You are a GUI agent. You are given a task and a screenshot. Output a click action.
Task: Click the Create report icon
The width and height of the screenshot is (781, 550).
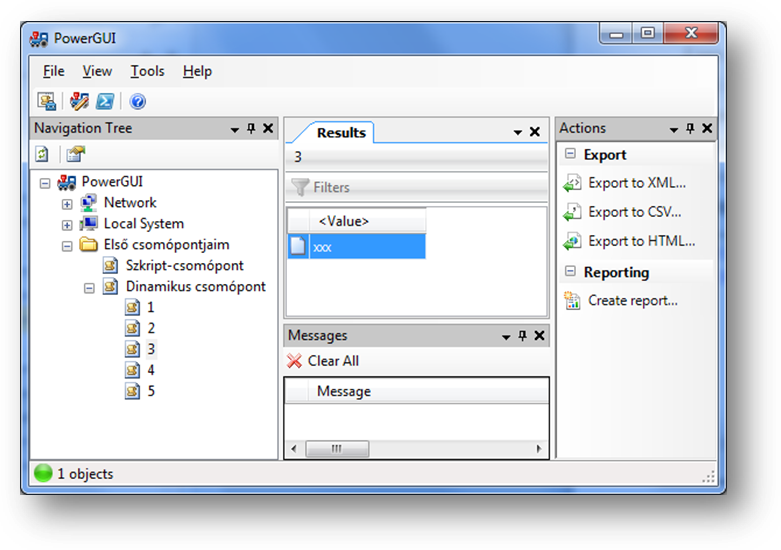[572, 301]
